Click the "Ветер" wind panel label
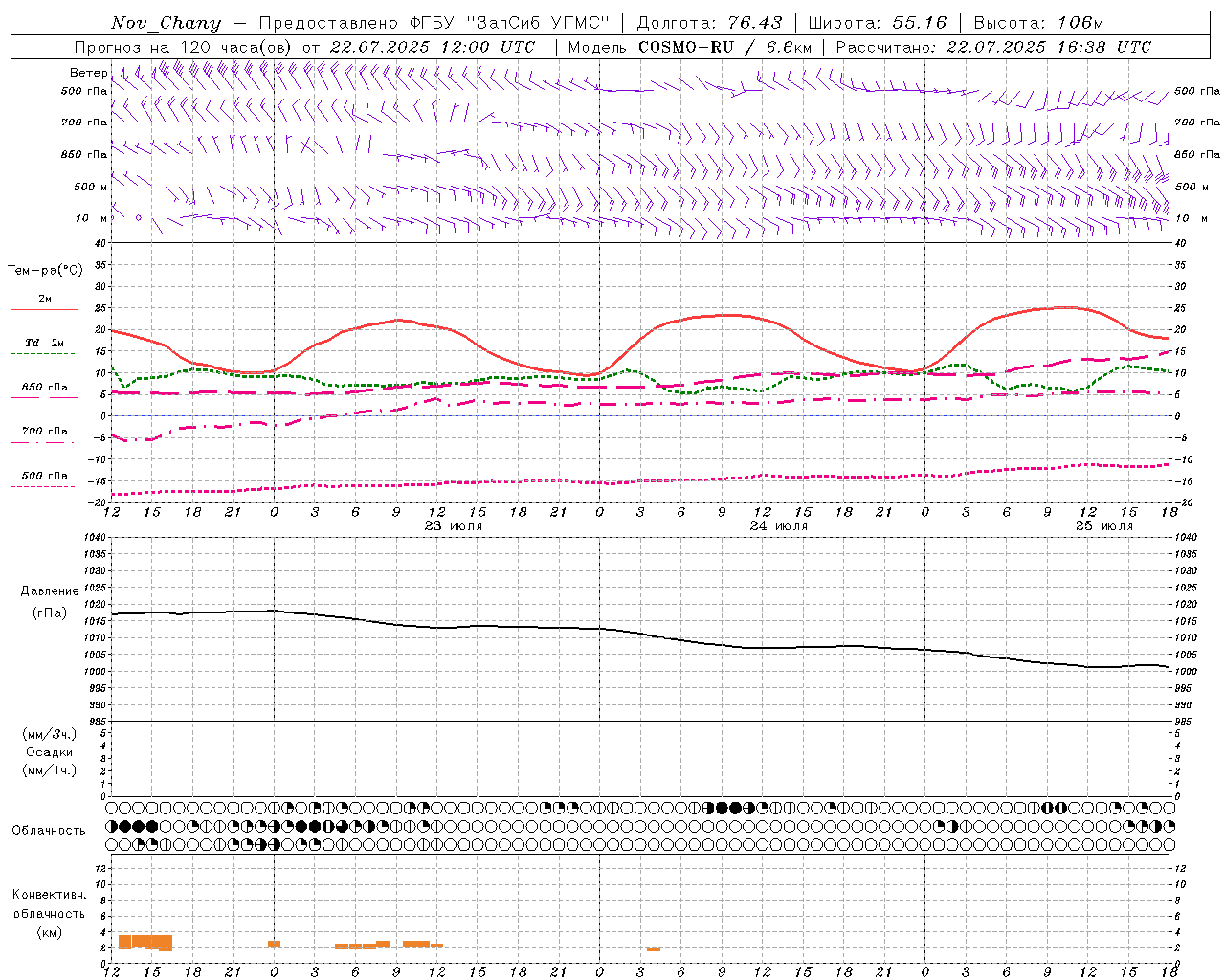 pyautogui.click(x=88, y=73)
